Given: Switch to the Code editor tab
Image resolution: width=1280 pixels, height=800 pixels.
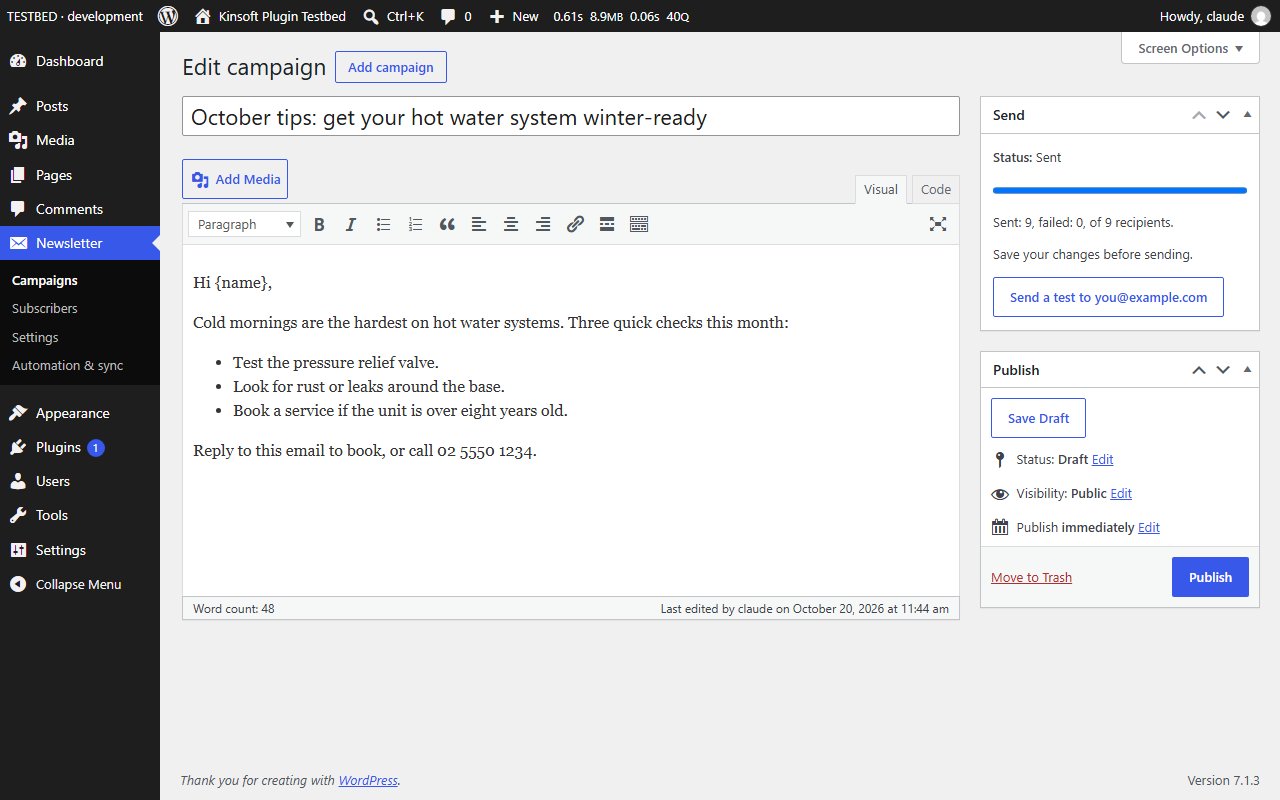Looking at the screenshot, I should point(936,190).
